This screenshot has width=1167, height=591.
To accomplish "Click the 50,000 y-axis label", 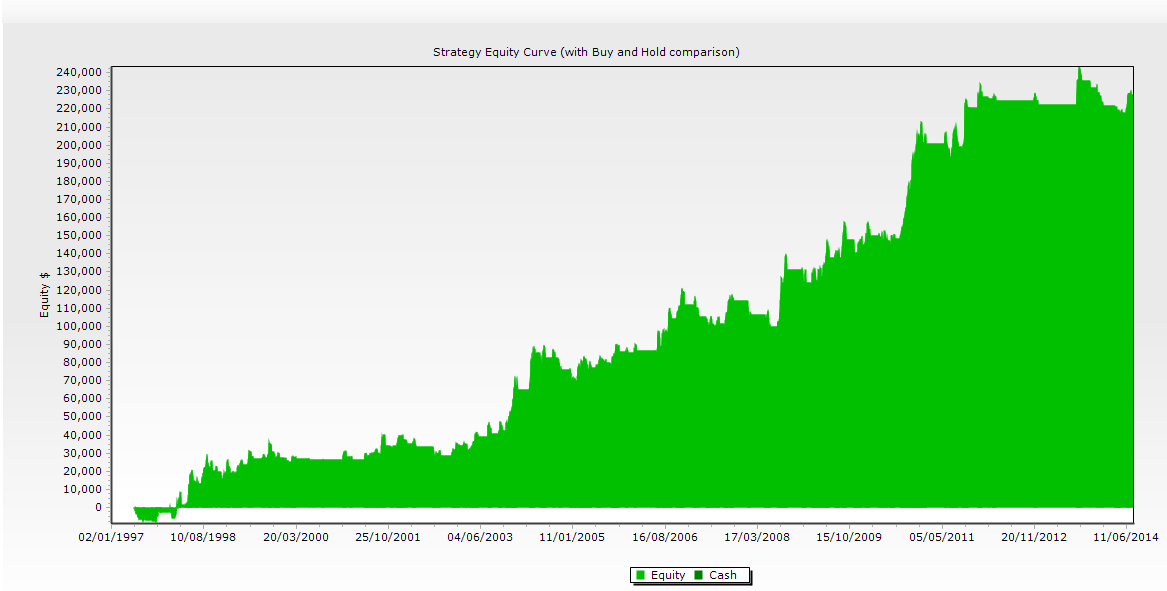I will (82, 417).
